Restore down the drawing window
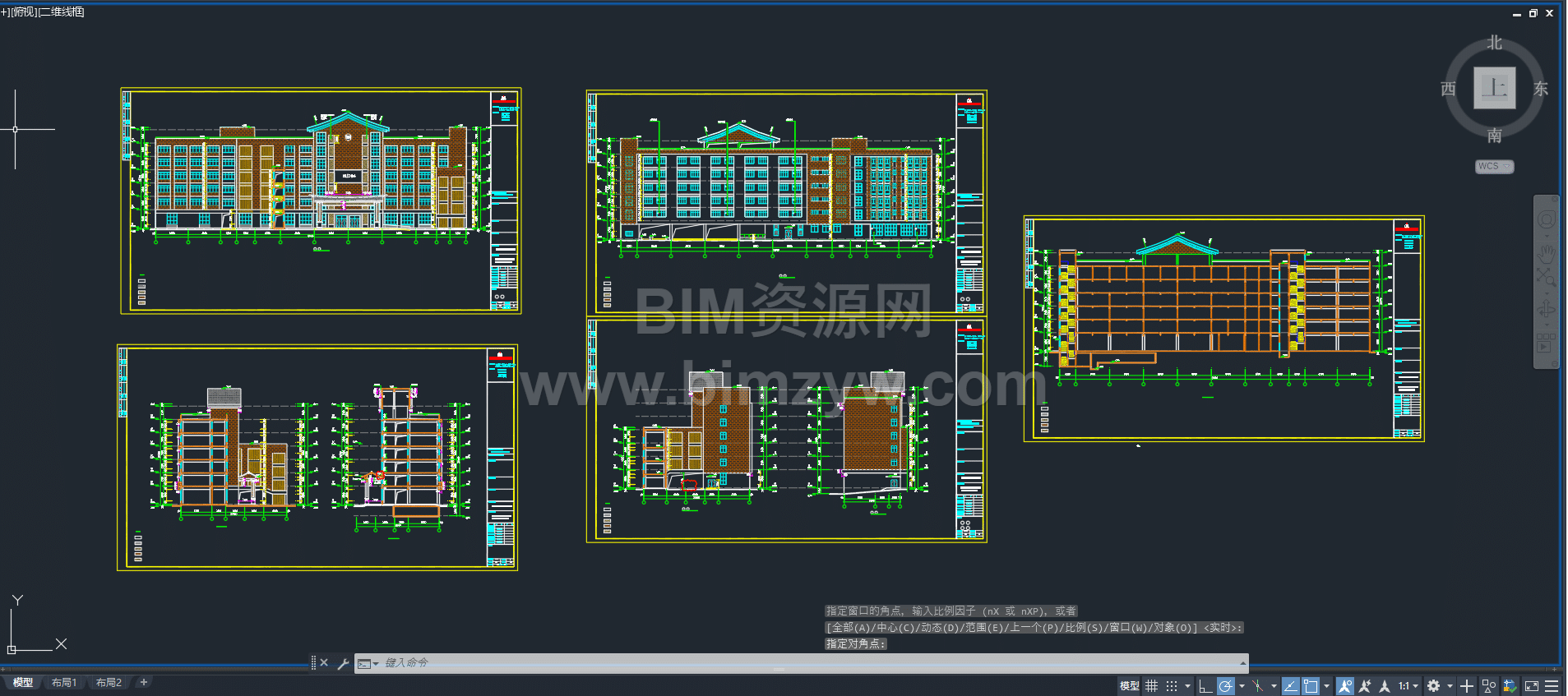1568x696 pixels. click(x=1533, y=13)
